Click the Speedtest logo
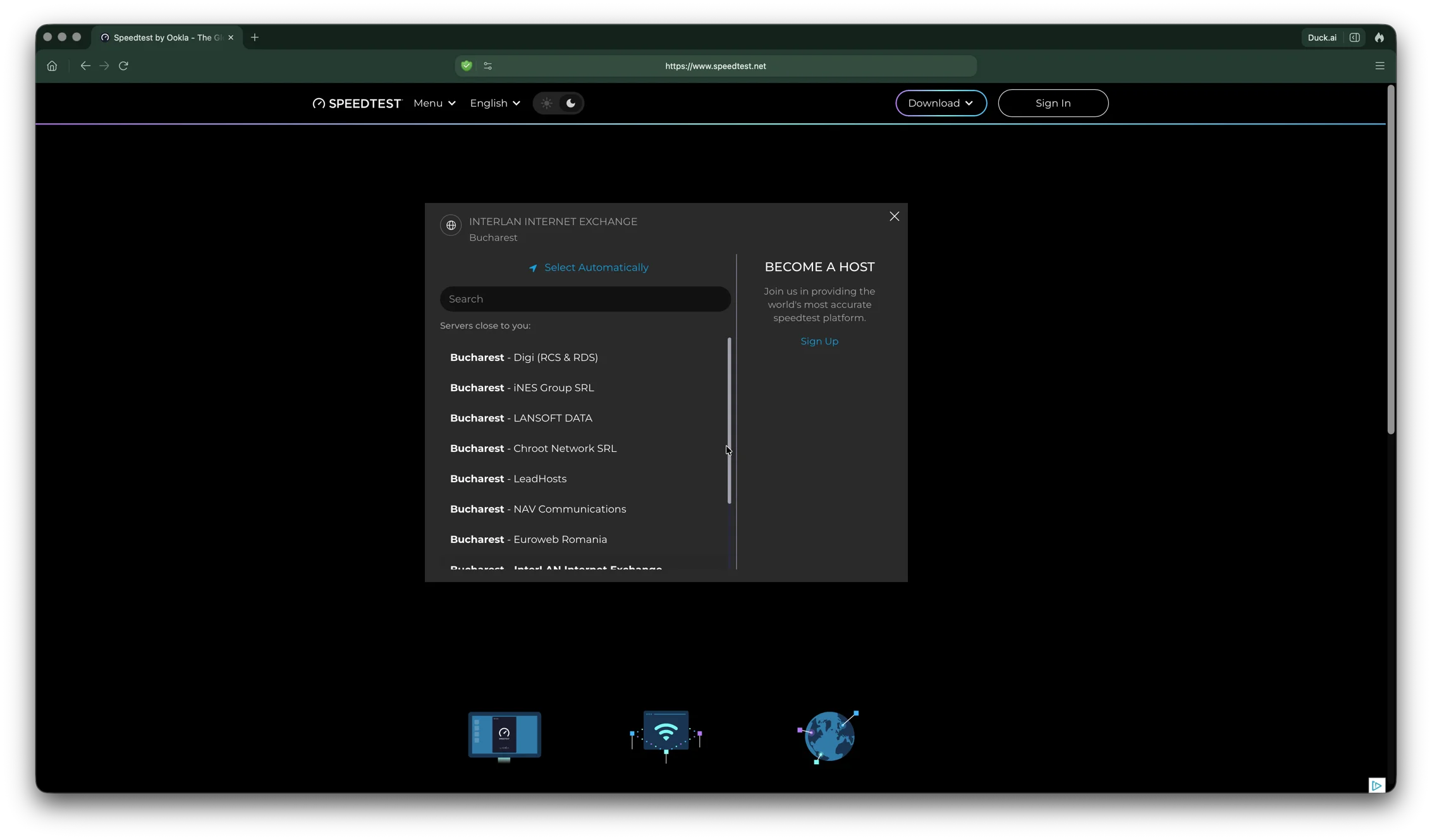This screenshot has height=840, width=1432. point(357,103)
